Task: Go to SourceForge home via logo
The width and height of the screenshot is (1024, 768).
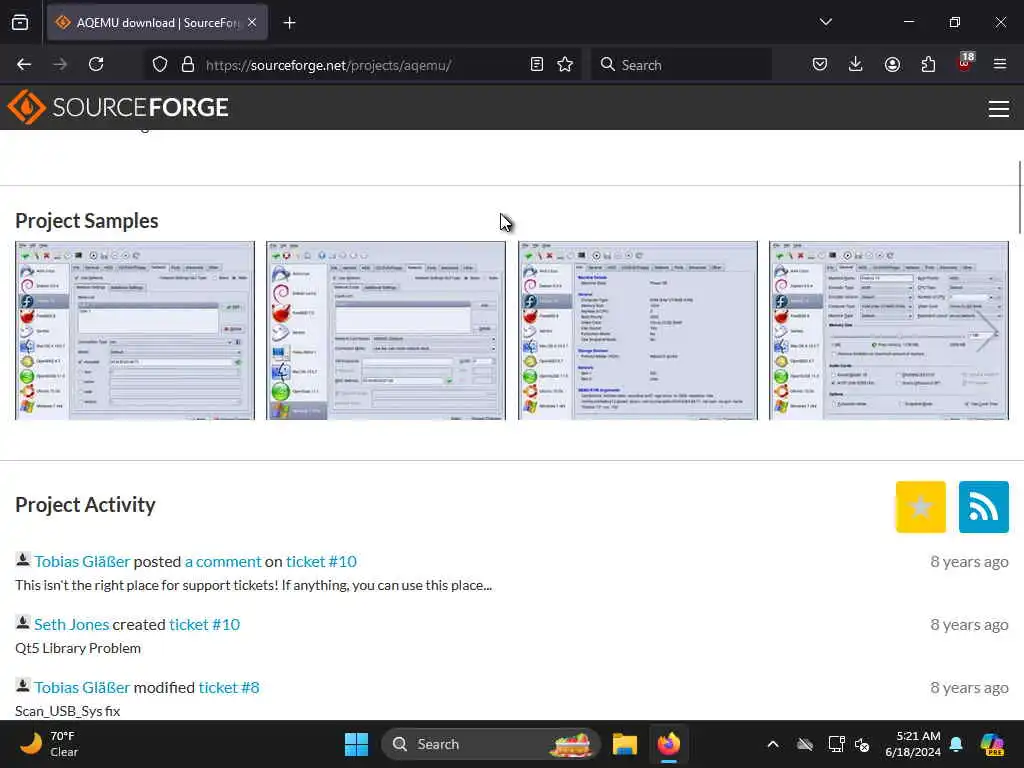Action: (118, 107)
